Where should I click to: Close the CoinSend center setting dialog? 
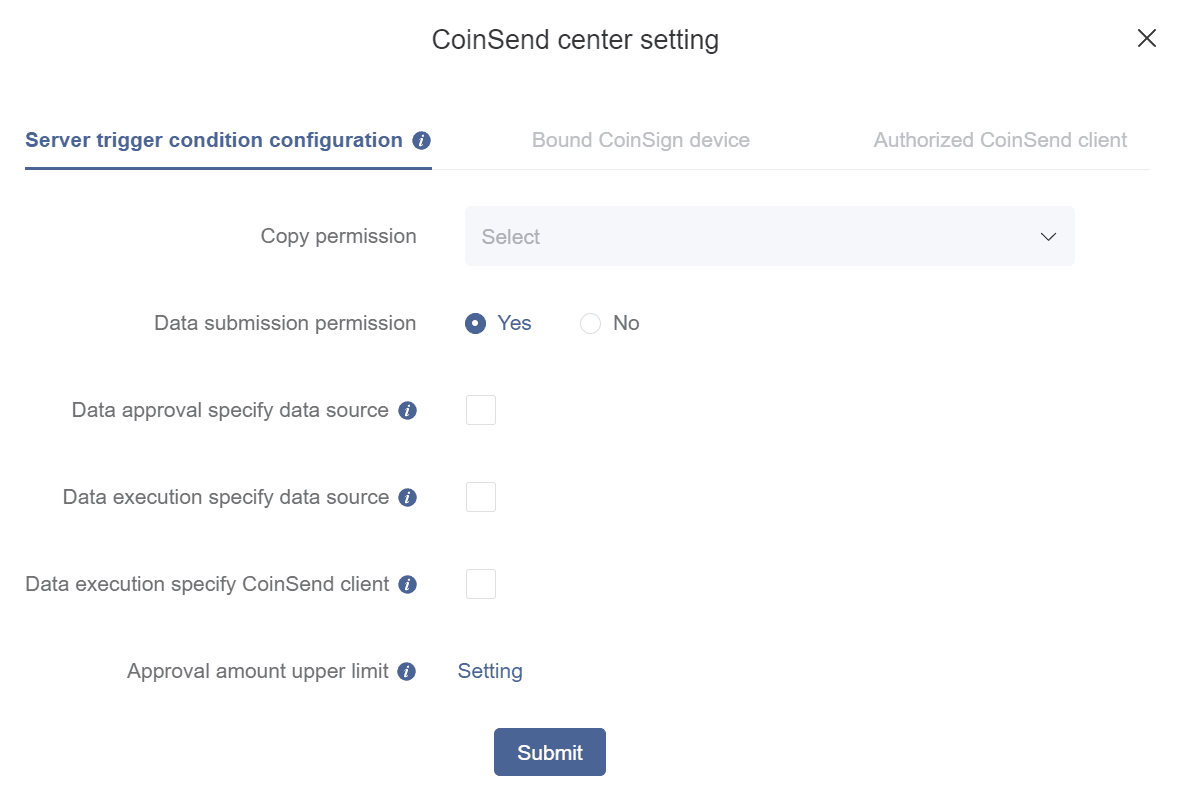click(x=1146, y=38)
